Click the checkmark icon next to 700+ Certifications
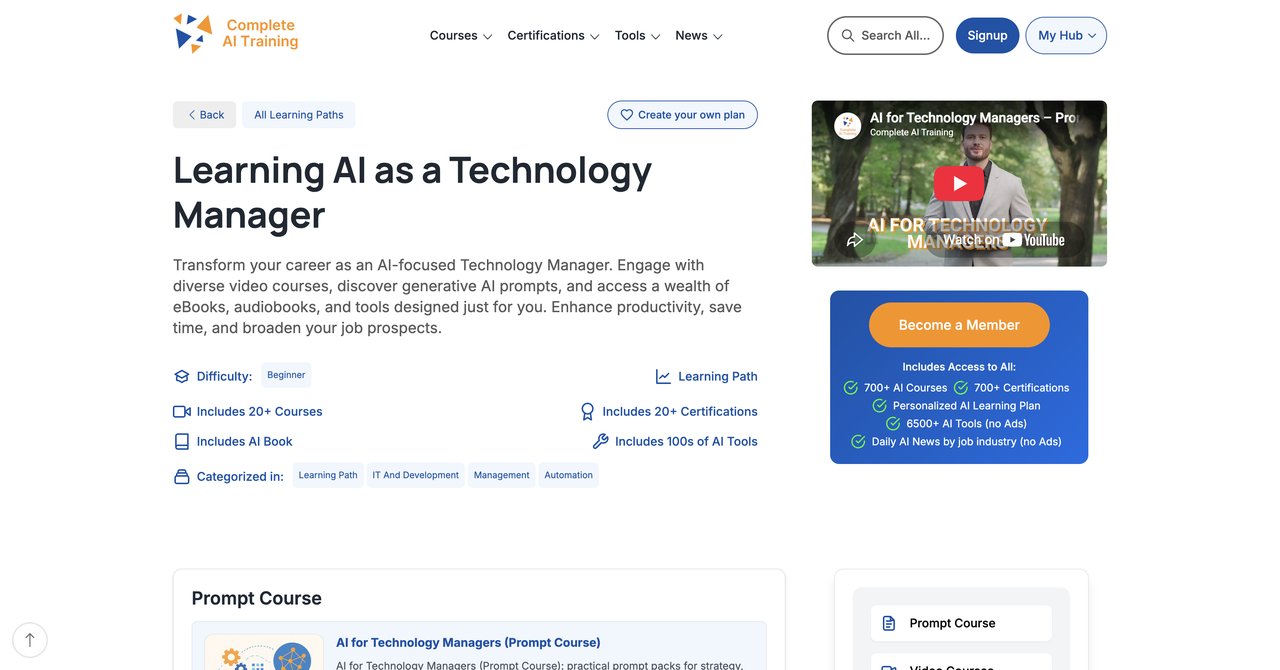This screenshot has height=670, width=1280. pyautogui.click(x=961, y=388)
